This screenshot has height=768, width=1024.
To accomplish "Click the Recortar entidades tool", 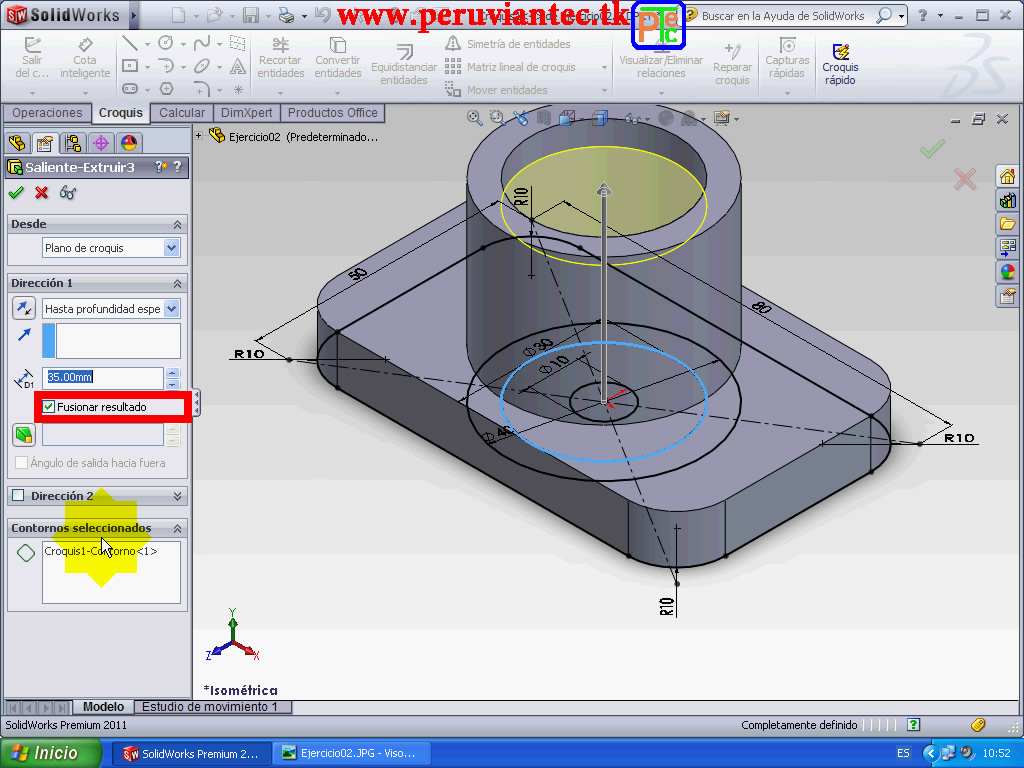I will point(281,59).
